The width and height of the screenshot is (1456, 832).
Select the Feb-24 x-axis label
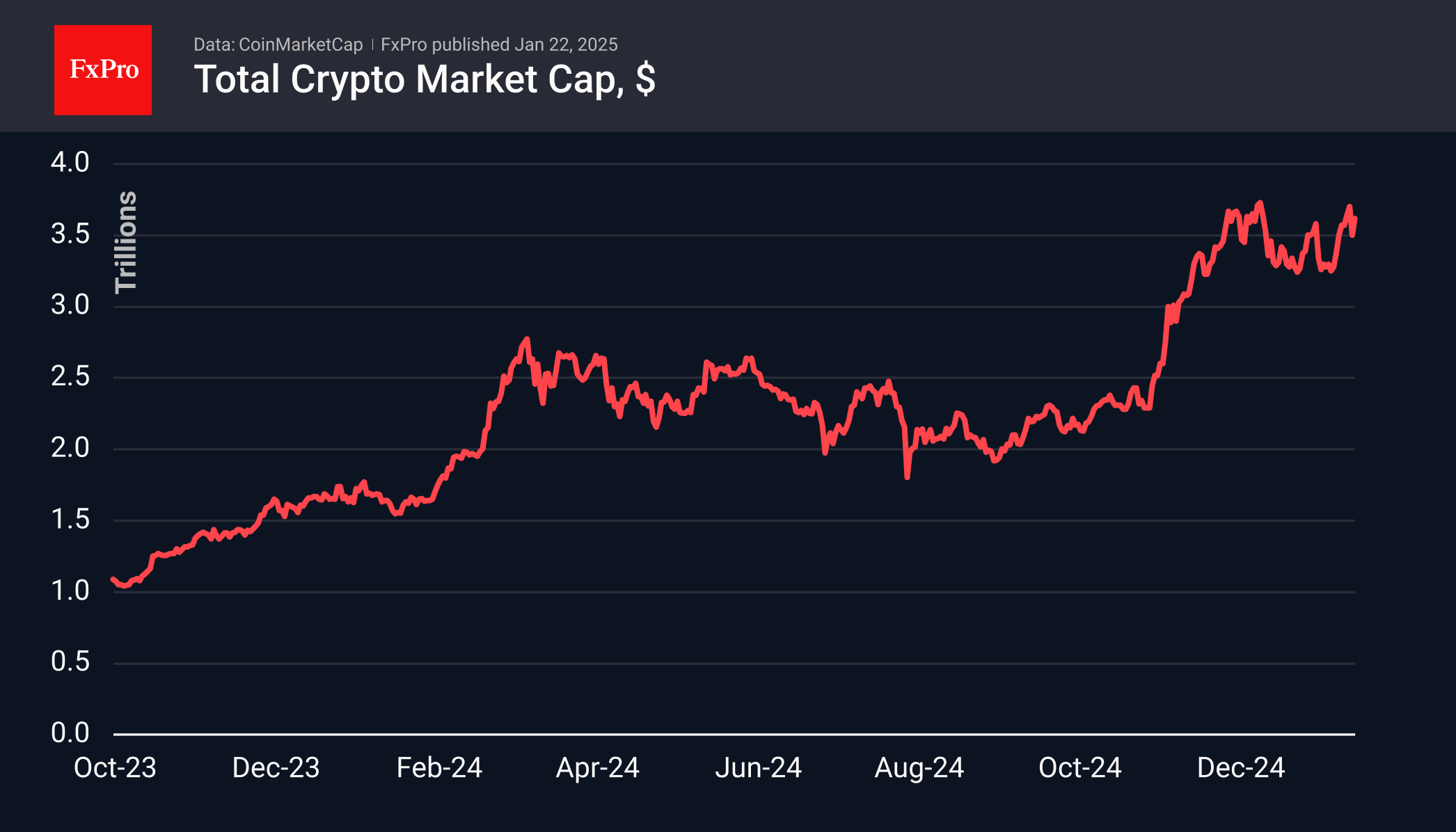439,768
